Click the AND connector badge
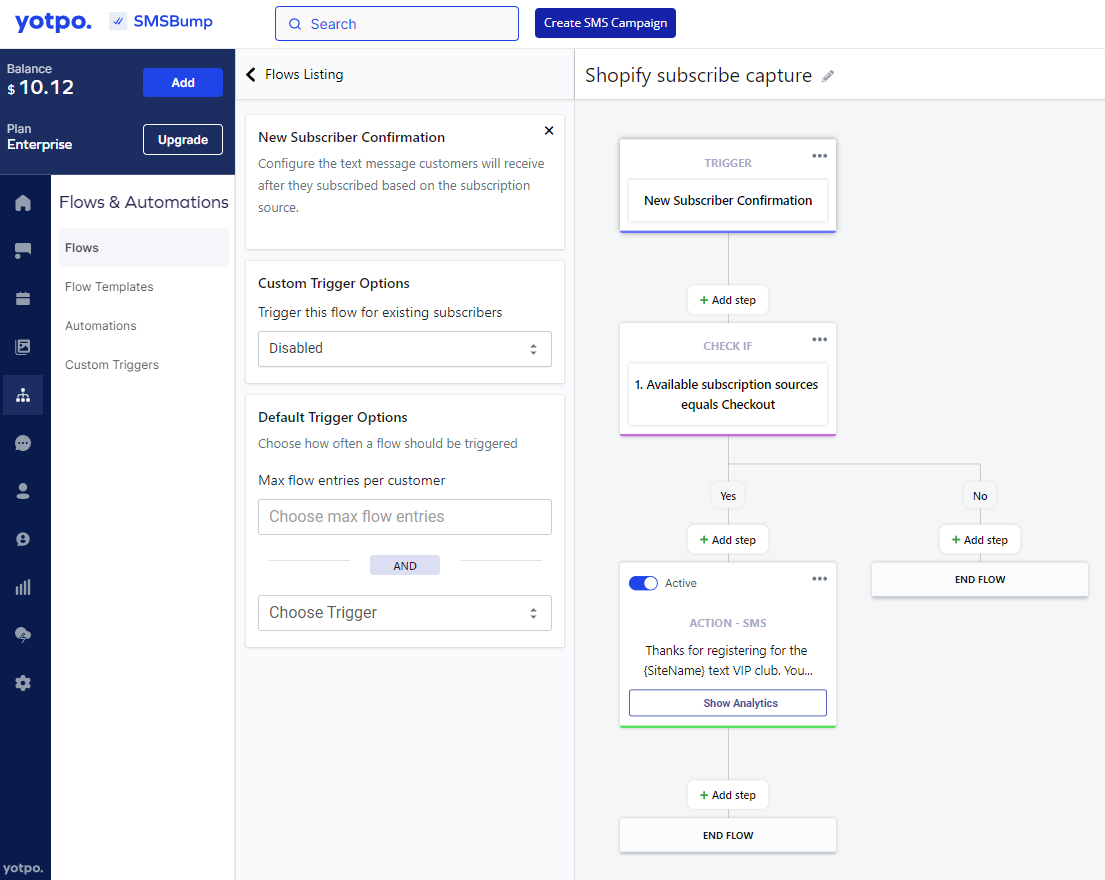Viewport: 1105px width, 880px height. pos(405,566)
